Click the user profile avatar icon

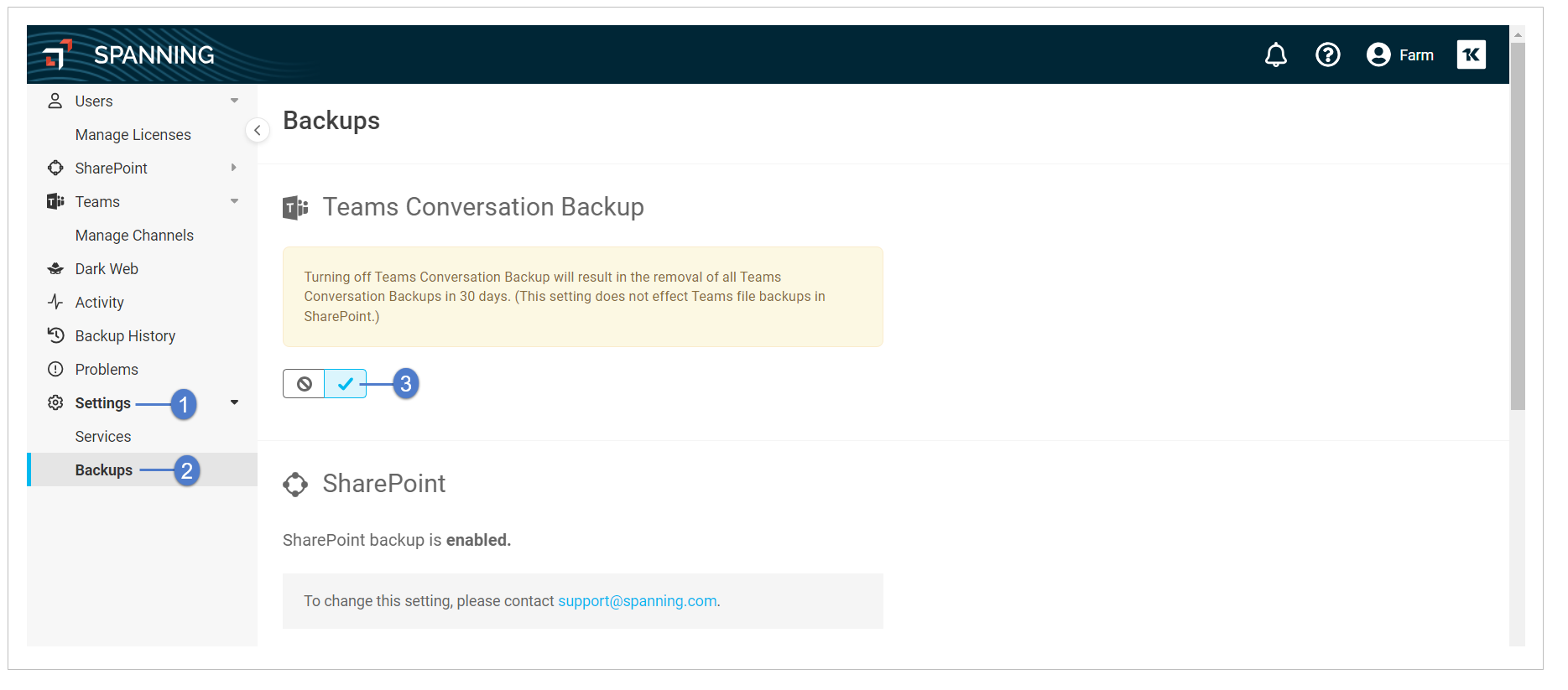click(1378, 54)
